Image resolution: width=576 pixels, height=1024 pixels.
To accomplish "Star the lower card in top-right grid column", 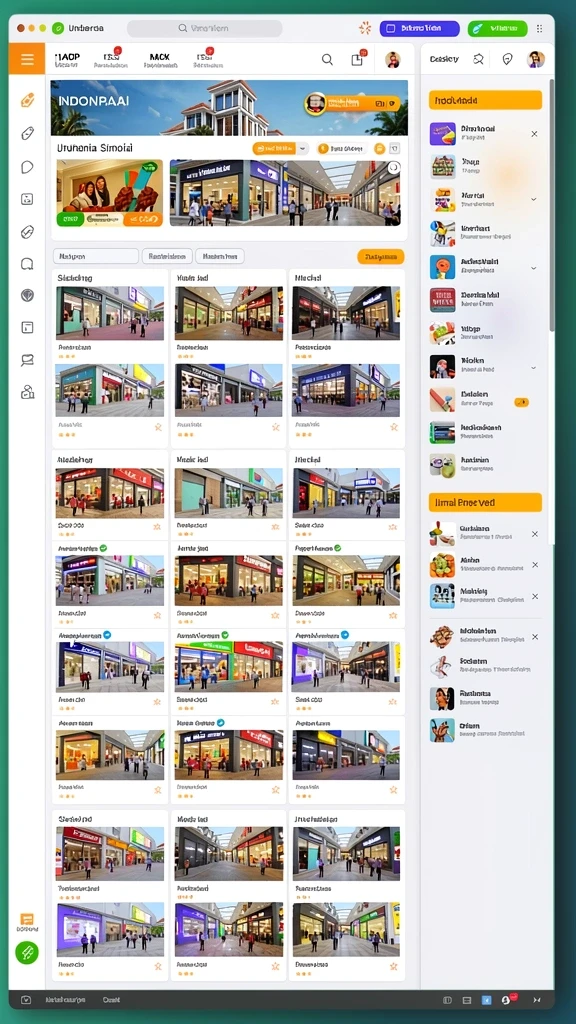I will click(x=393, y=427).
